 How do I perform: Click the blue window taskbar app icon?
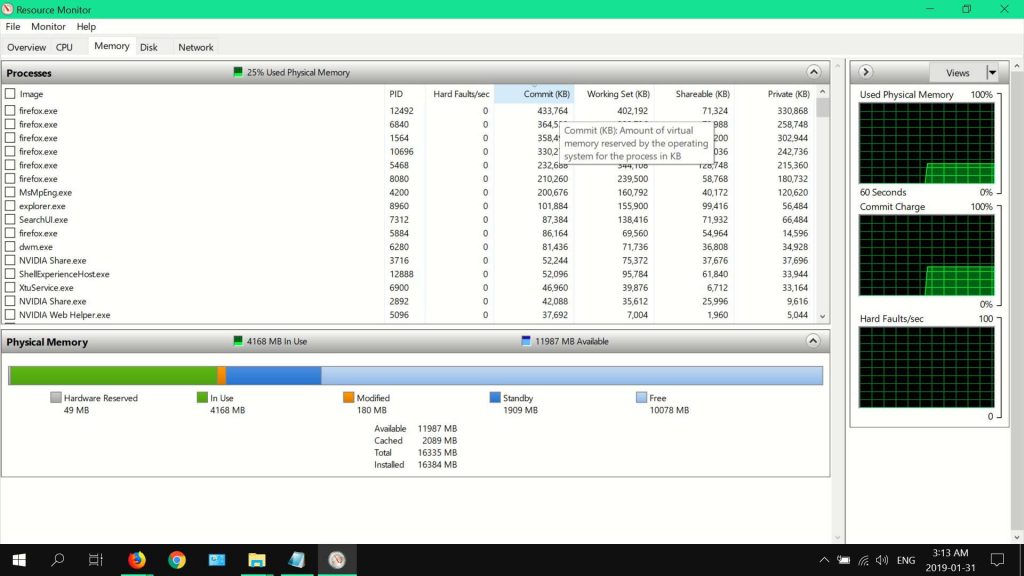(x=217, y=560)
